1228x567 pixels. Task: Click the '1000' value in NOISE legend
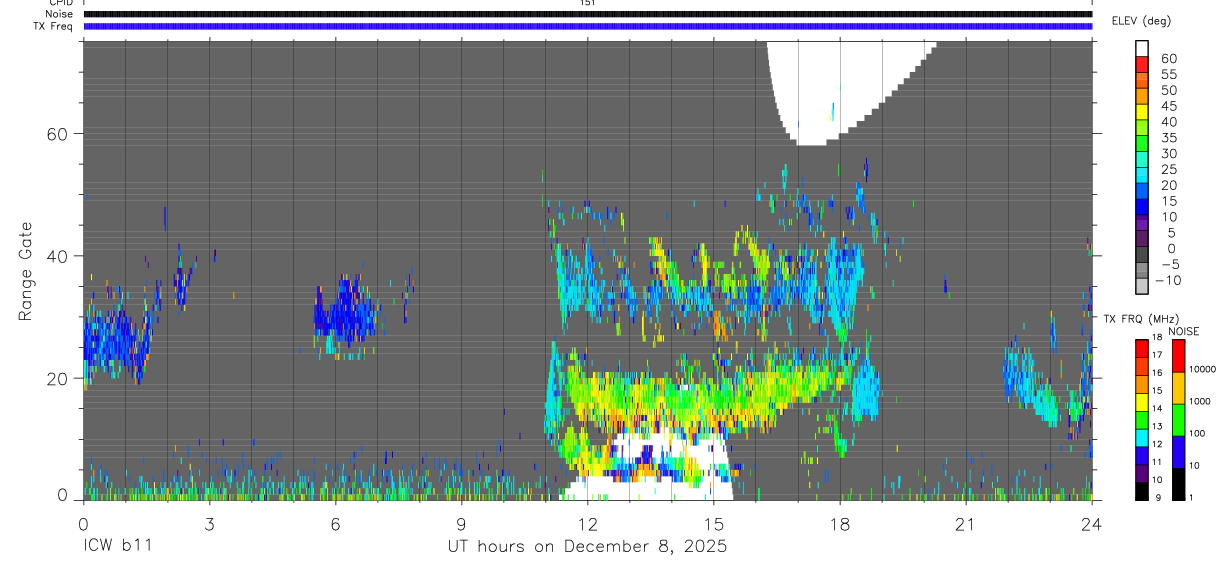(x=1198, y=401)
